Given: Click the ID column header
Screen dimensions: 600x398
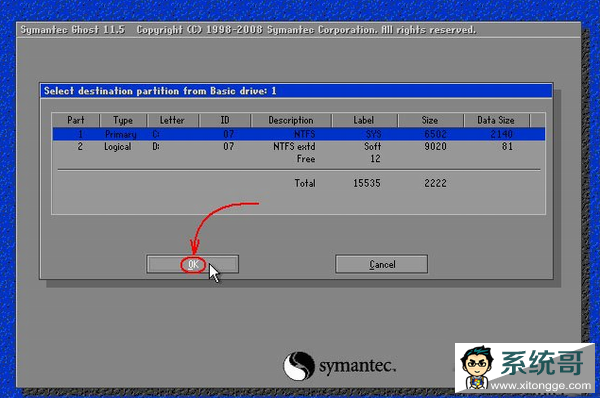Looking at the screenshot, I should [225, 120].
